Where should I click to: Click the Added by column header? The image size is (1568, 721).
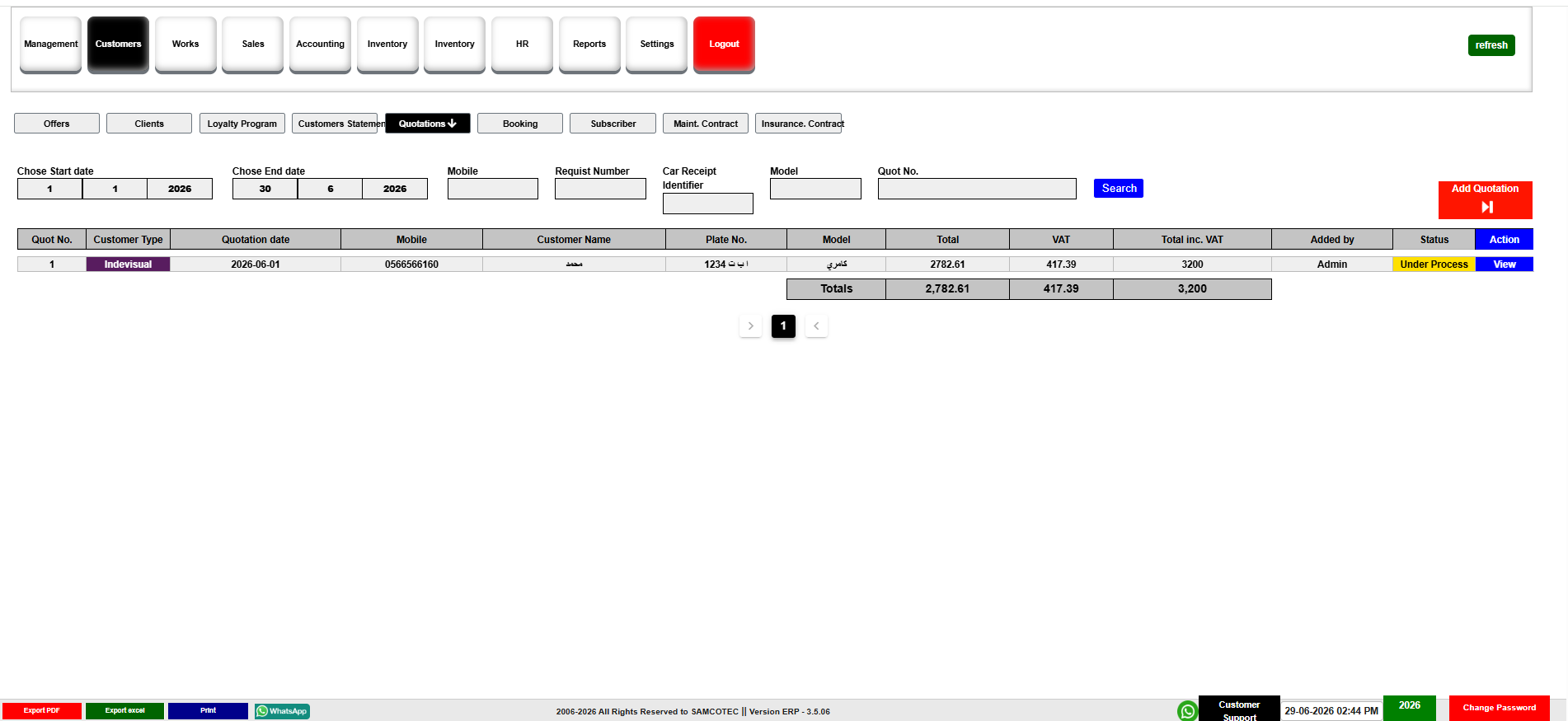coord(1332,240)
